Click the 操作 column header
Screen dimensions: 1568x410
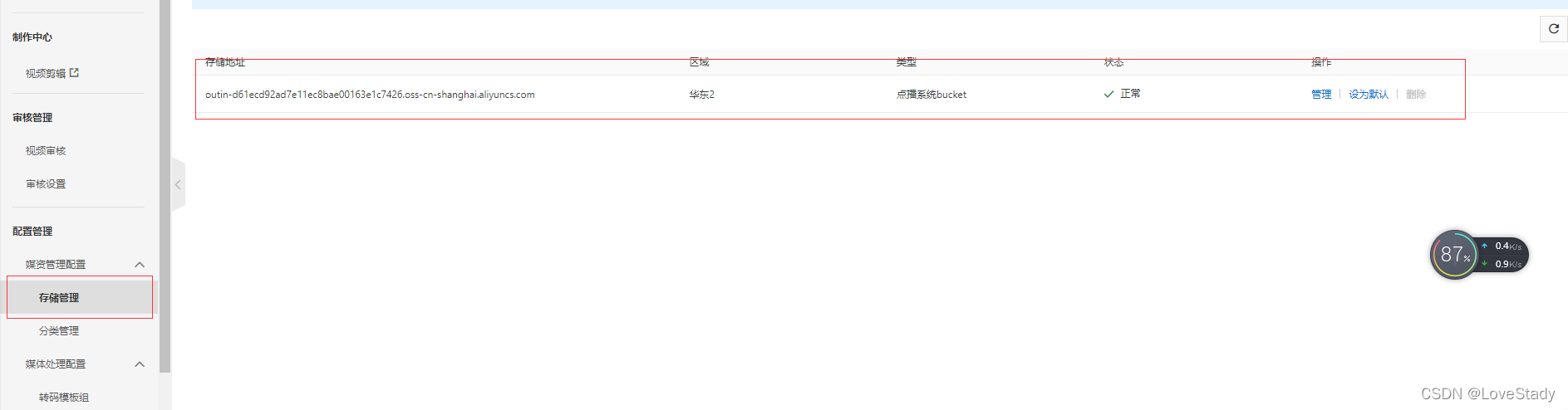coord(1321,62)
